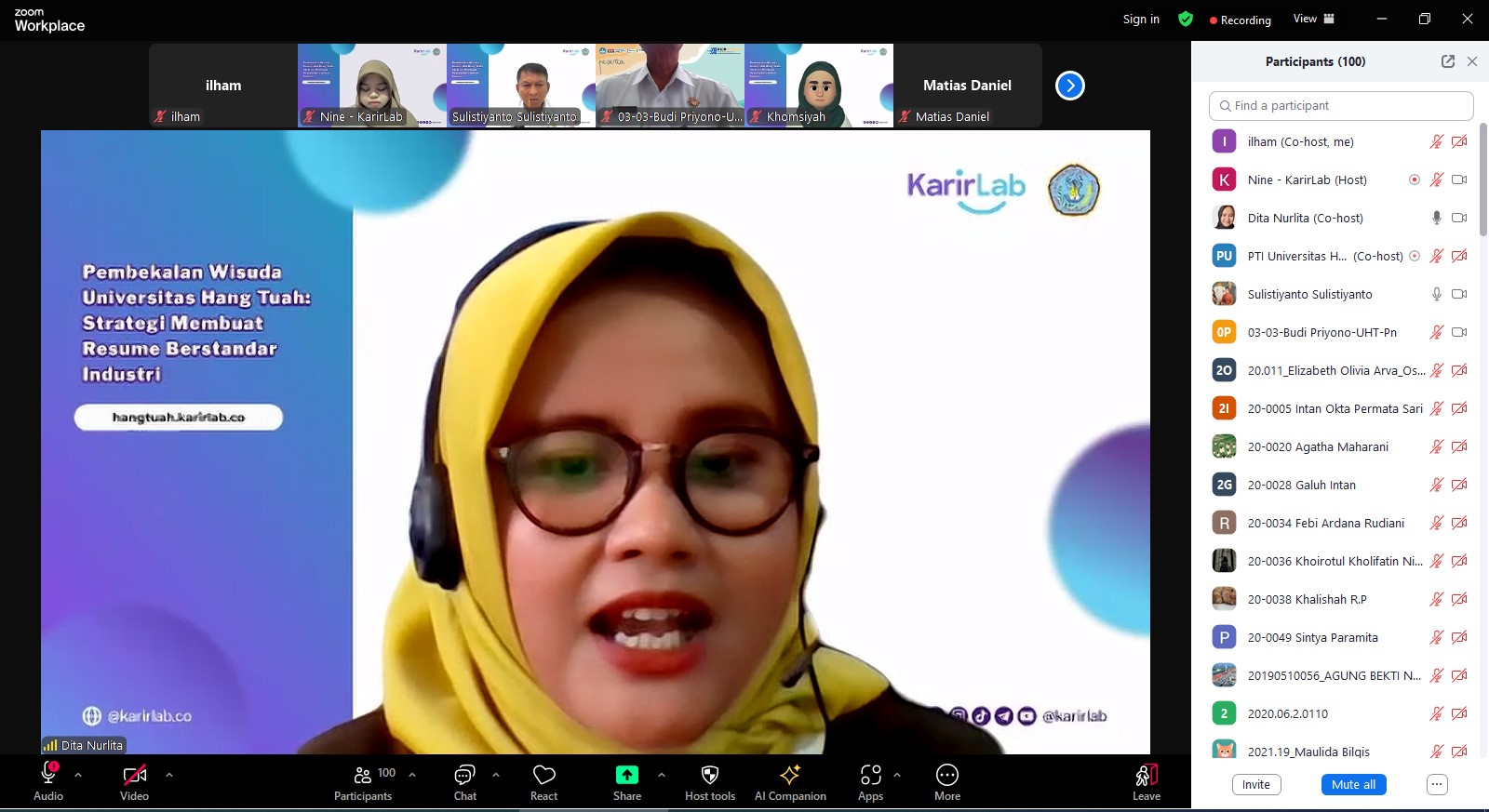Image resolution: width=1489 pixels, height=812 pixels.
Task: Open Host tools shield icon
Action: [709, 775]
